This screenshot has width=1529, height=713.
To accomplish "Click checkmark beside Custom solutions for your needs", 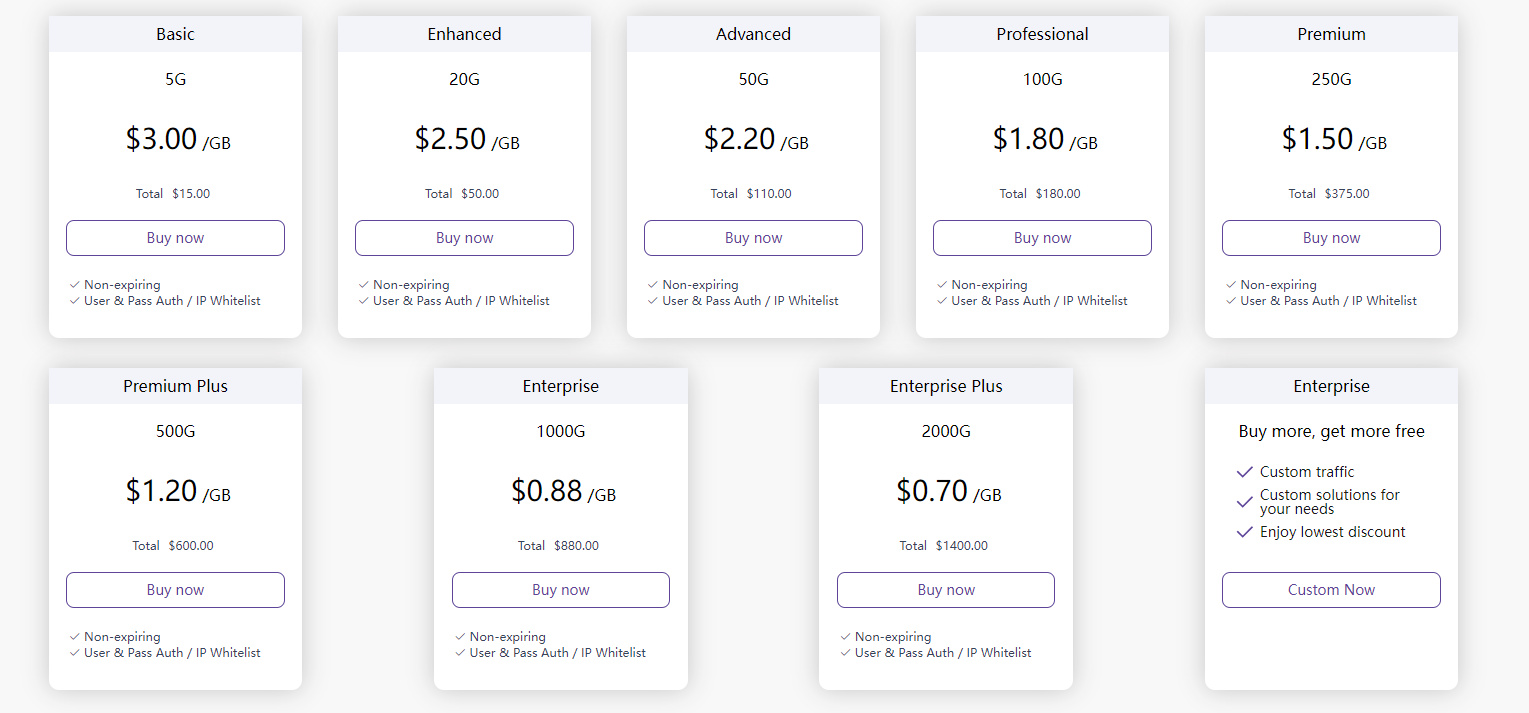I will click(1245, 502).
